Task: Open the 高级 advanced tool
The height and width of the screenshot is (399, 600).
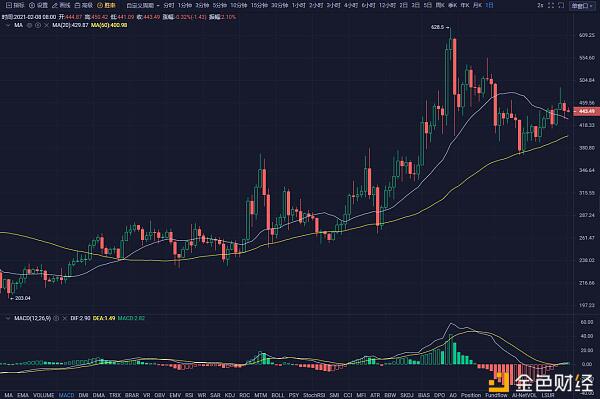Action: pos(83,5)
